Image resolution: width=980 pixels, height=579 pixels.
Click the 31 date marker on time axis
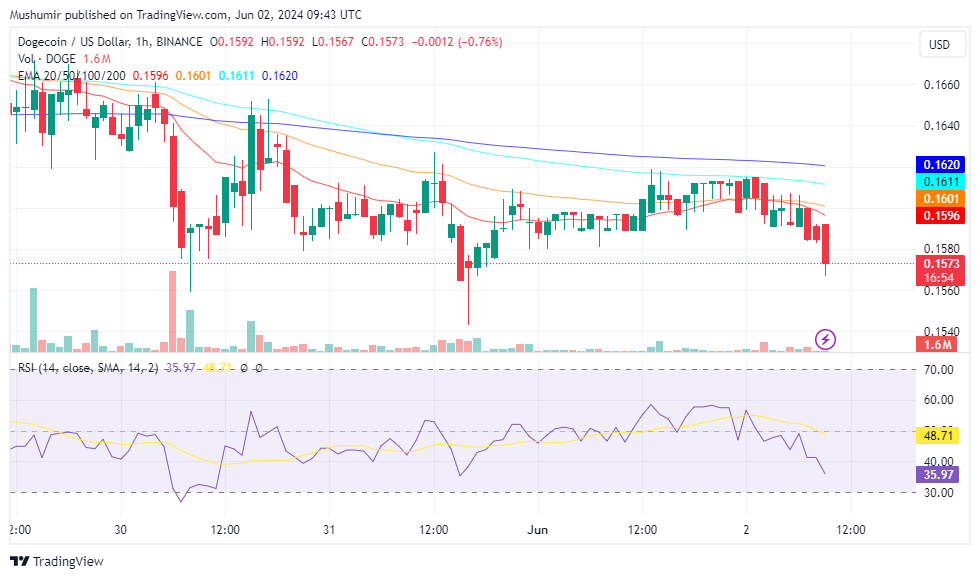coord(328,530)
